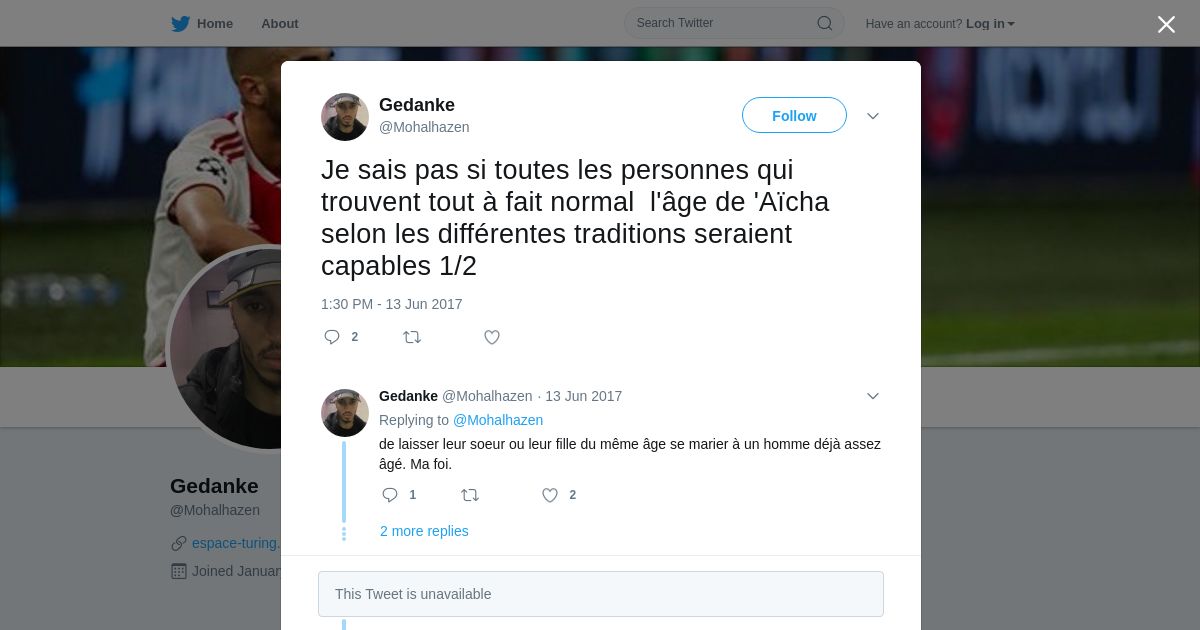Open the Log in dropdown

(990, 24)
